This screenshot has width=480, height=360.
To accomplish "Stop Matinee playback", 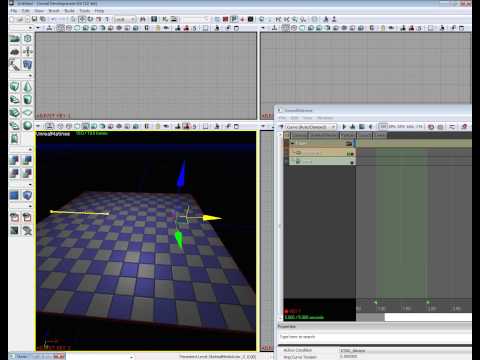I will coord(362,127).
